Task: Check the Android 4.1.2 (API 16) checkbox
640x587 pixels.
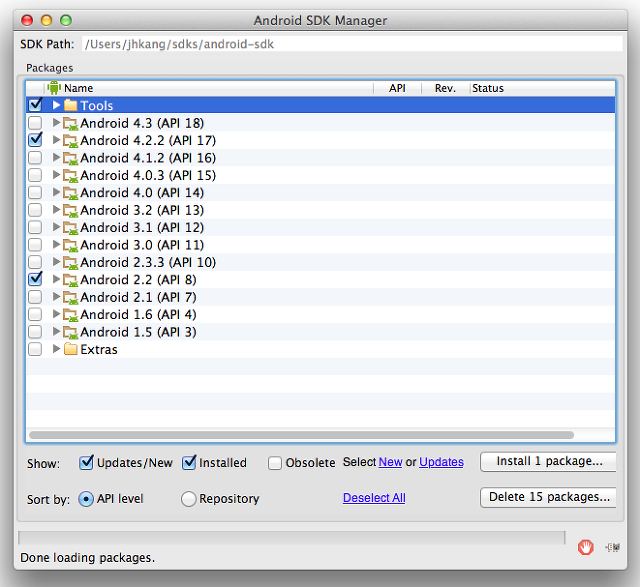Action: tap(35, 158)
